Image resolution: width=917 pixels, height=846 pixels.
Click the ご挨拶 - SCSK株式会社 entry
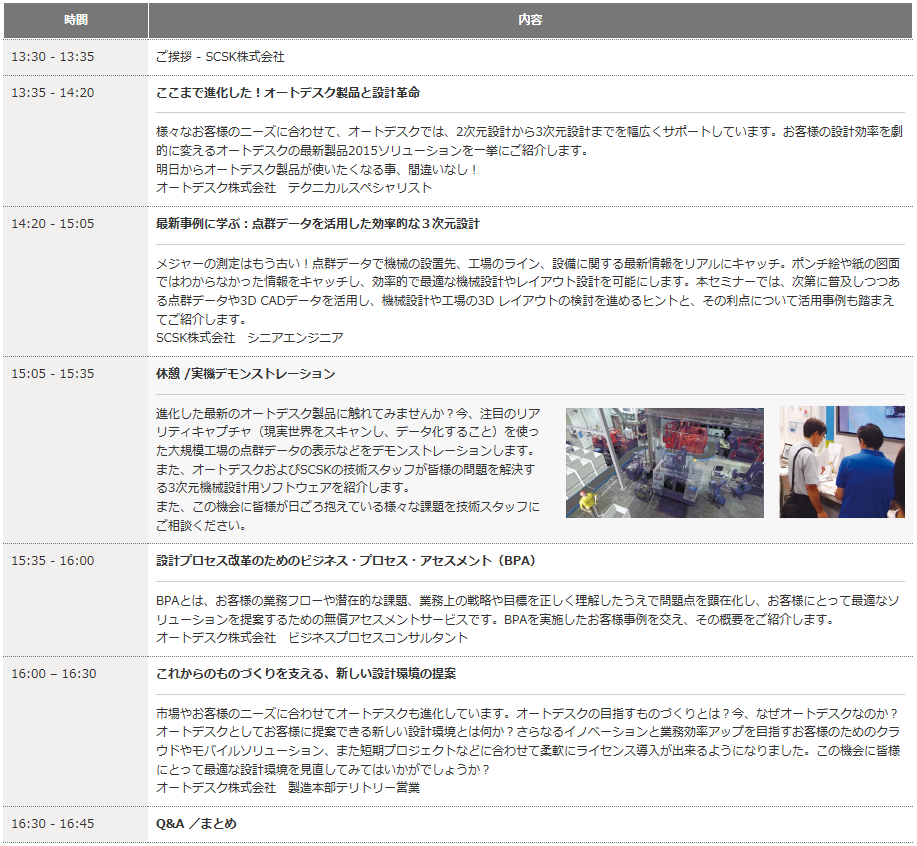click(x=220, y=57)
